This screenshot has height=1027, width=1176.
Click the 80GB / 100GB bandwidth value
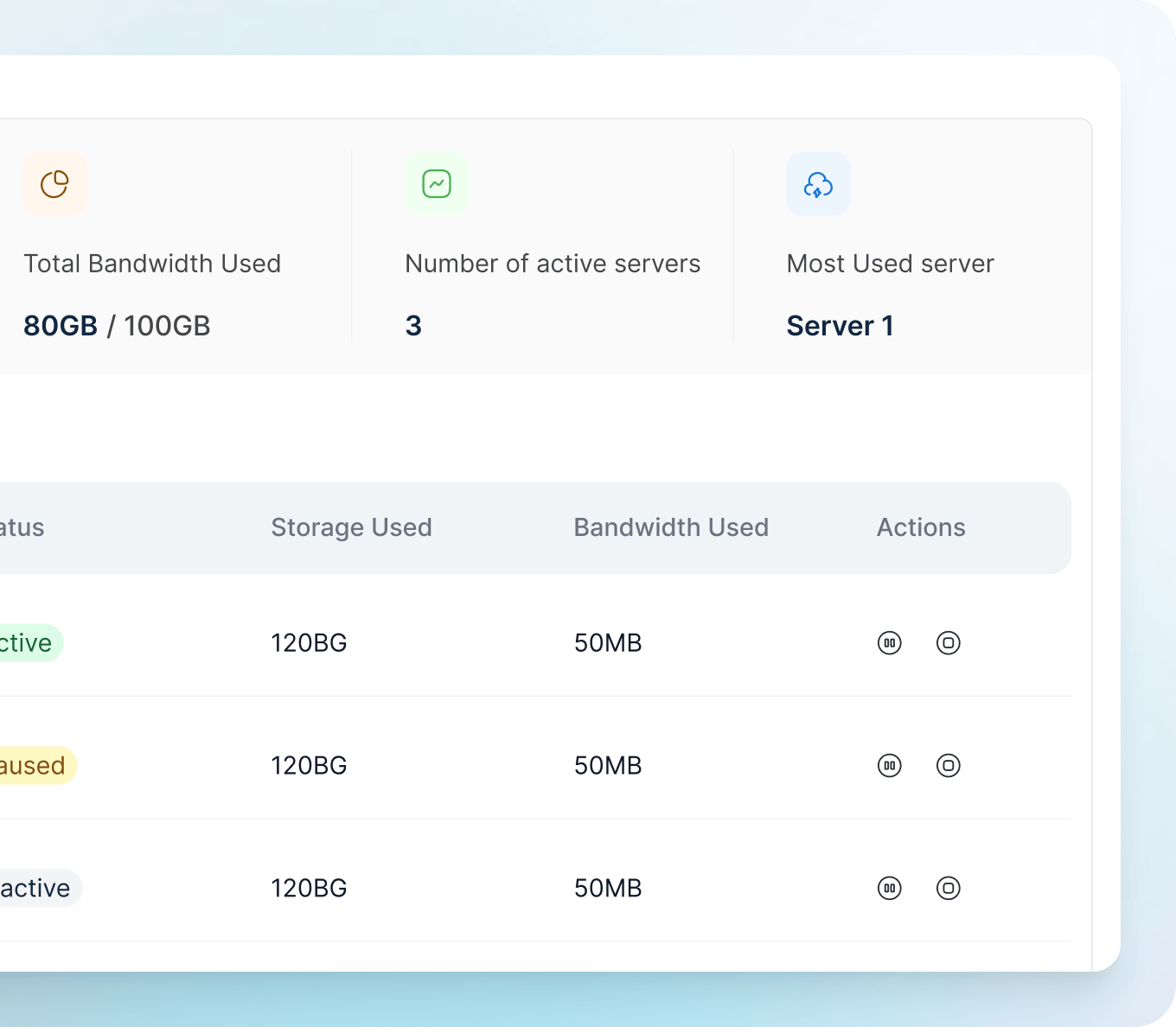coord(117,326)
